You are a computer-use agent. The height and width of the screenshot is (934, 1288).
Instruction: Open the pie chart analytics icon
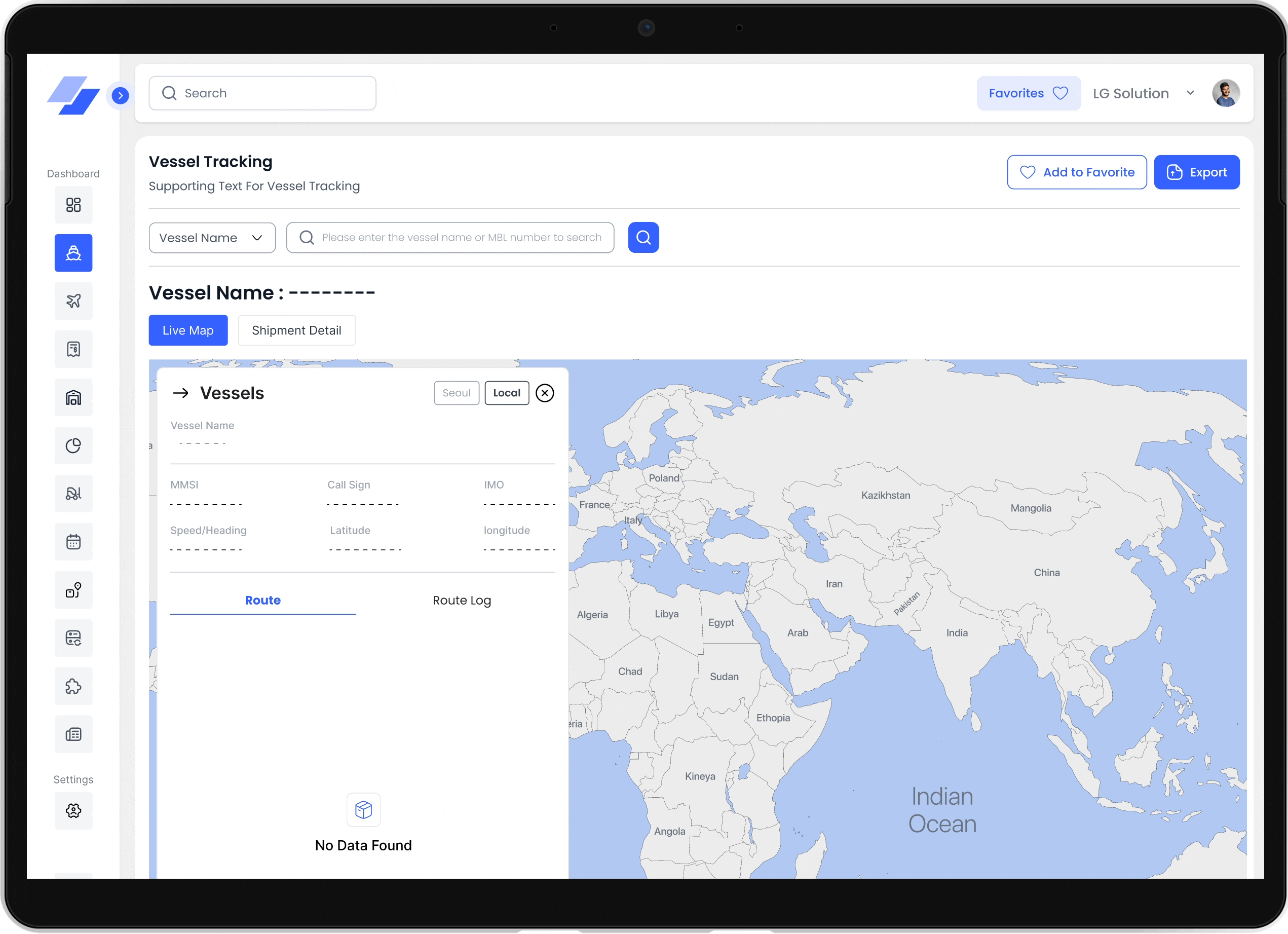pos(73,445)
